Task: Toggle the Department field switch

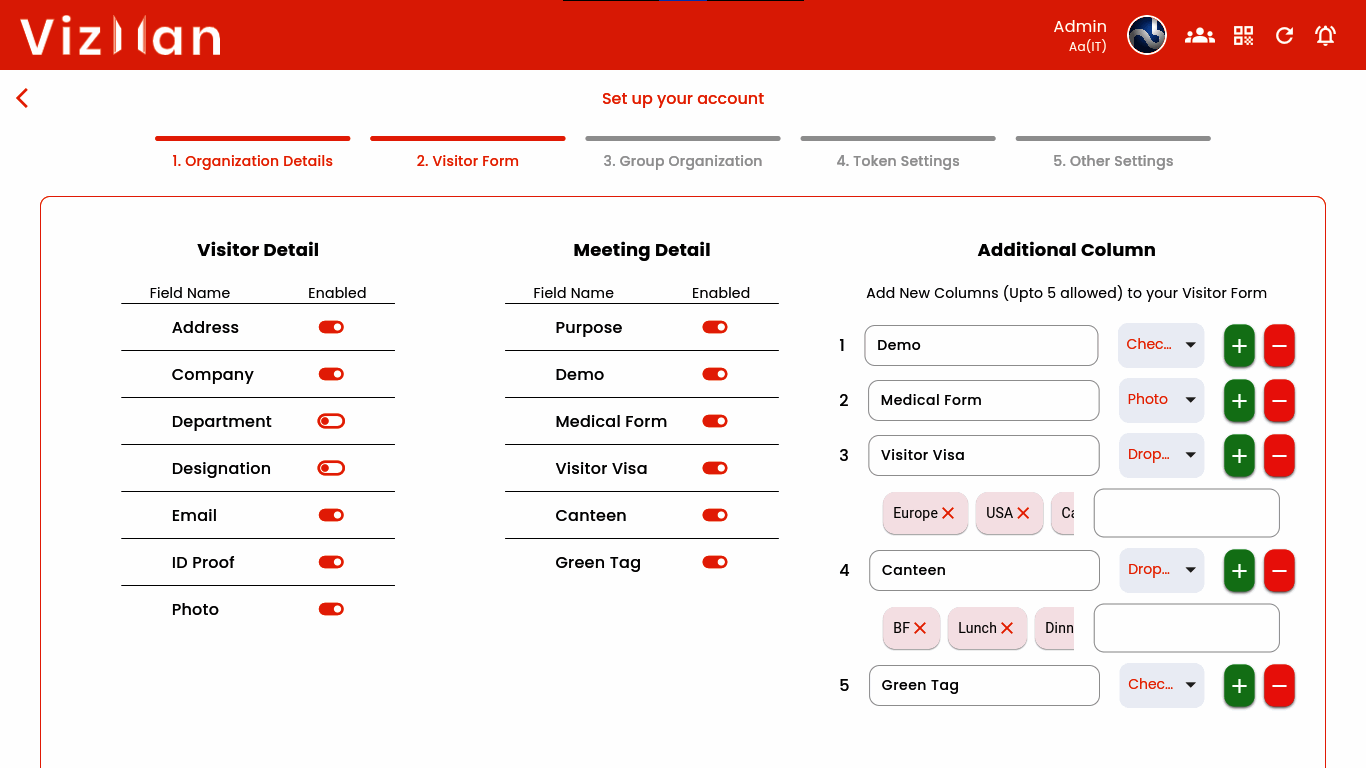Action: 331,421
